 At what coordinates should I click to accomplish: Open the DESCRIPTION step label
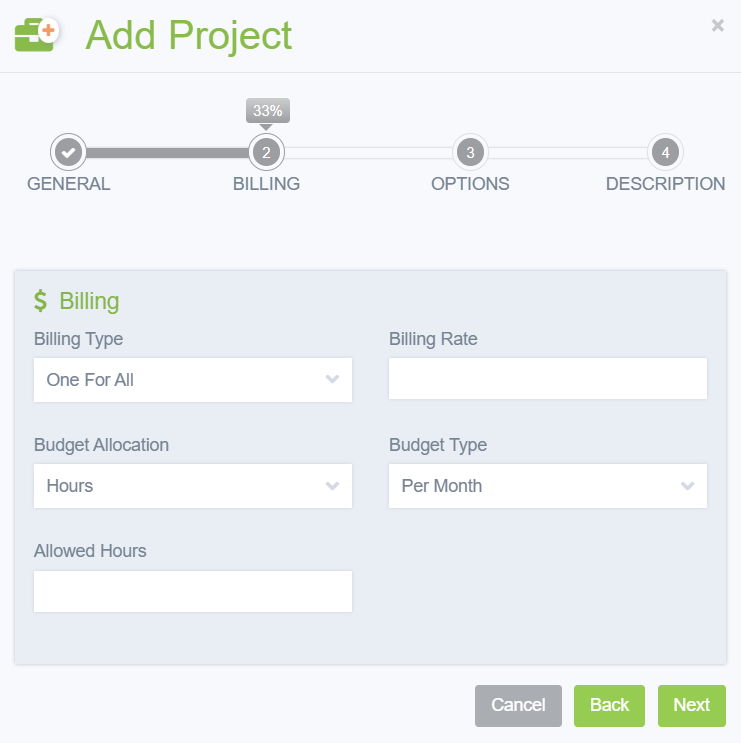pos(665,184)
